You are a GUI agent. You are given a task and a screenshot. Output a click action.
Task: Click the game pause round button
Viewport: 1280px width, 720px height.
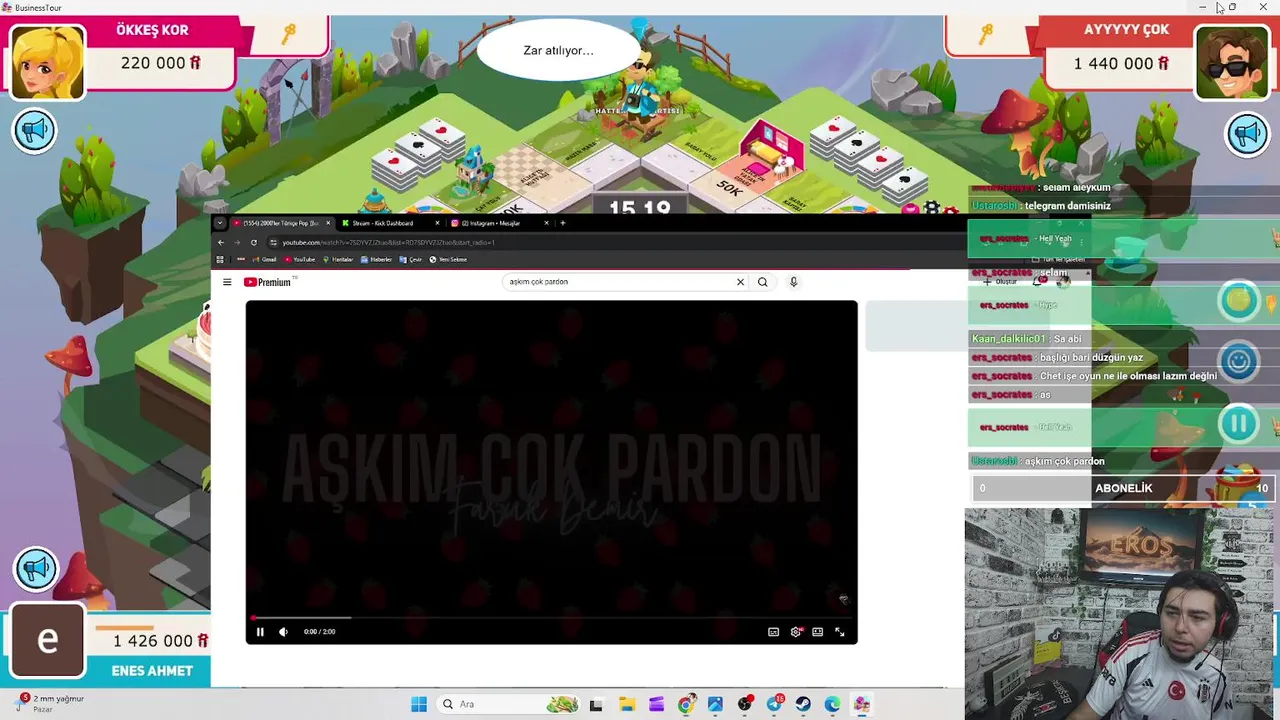1239,424
